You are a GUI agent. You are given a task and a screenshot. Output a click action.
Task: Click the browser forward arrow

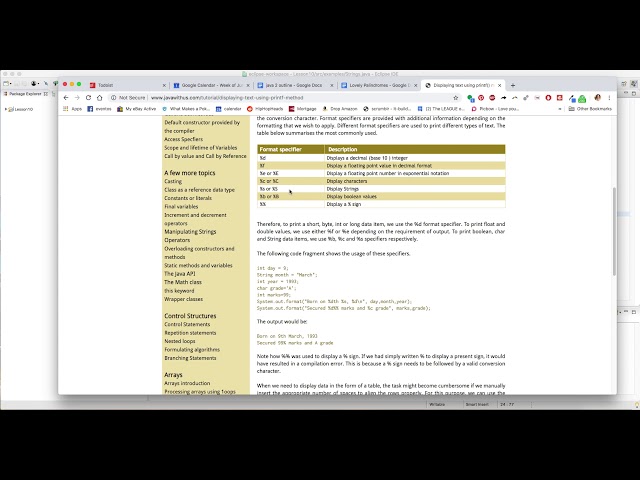[77, 98]
